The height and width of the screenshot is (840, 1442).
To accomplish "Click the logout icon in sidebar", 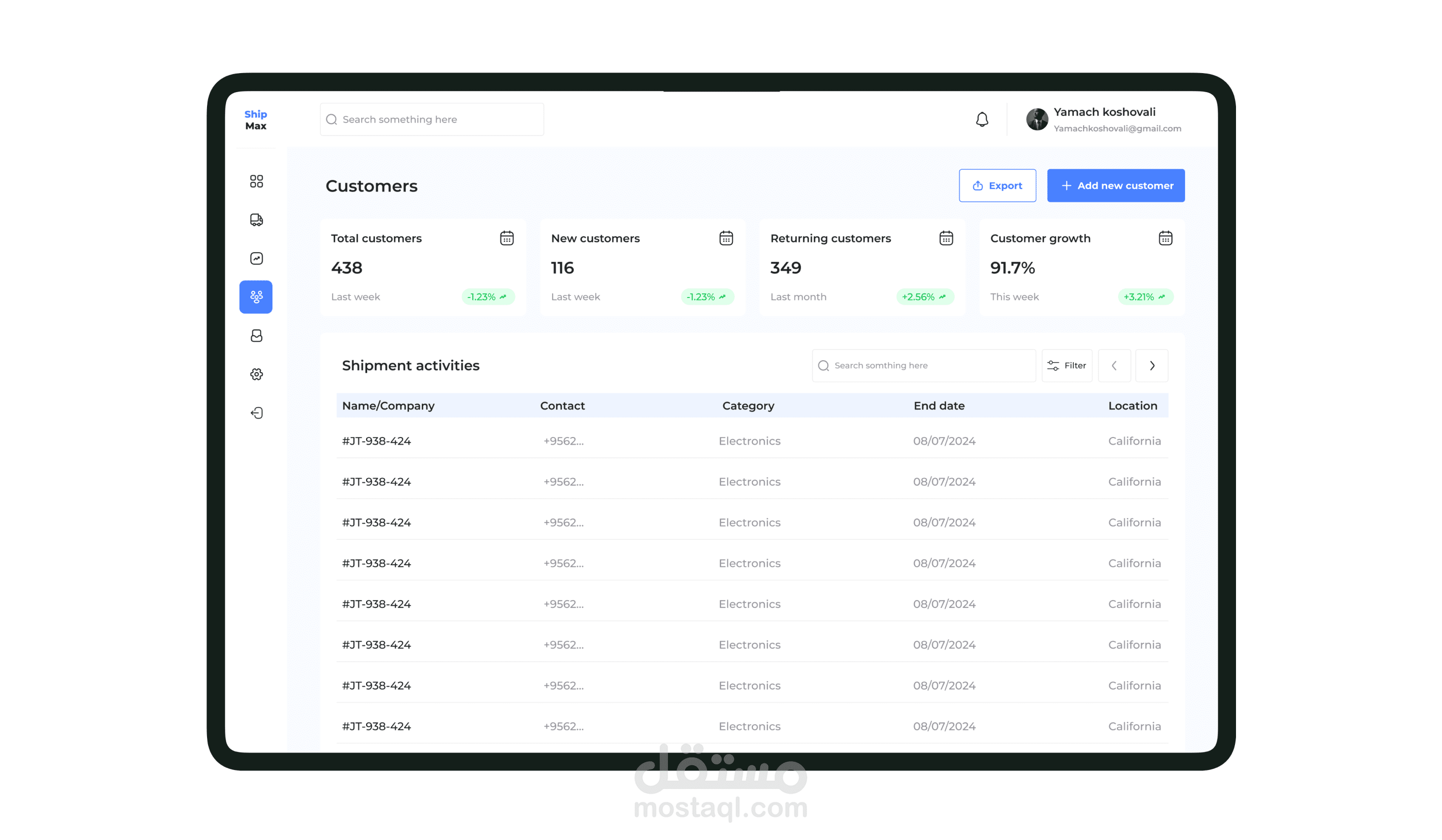I will [256, 413].
